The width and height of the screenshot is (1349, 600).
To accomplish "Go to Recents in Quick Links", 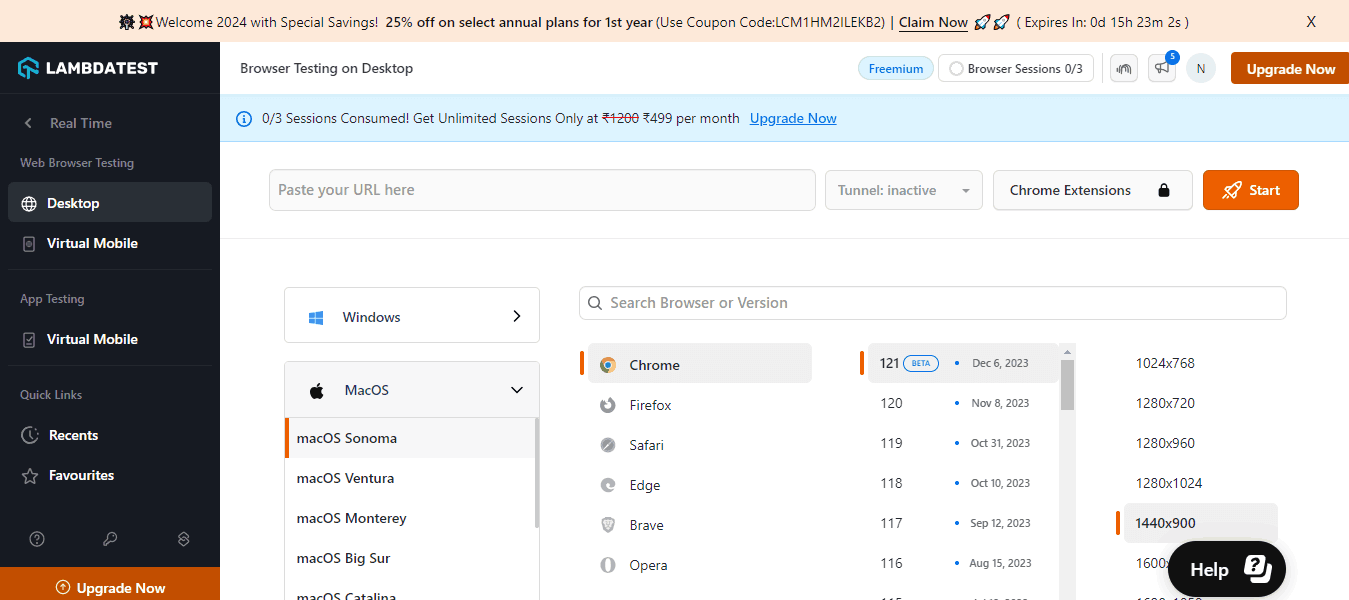I will tap(73, 435).
